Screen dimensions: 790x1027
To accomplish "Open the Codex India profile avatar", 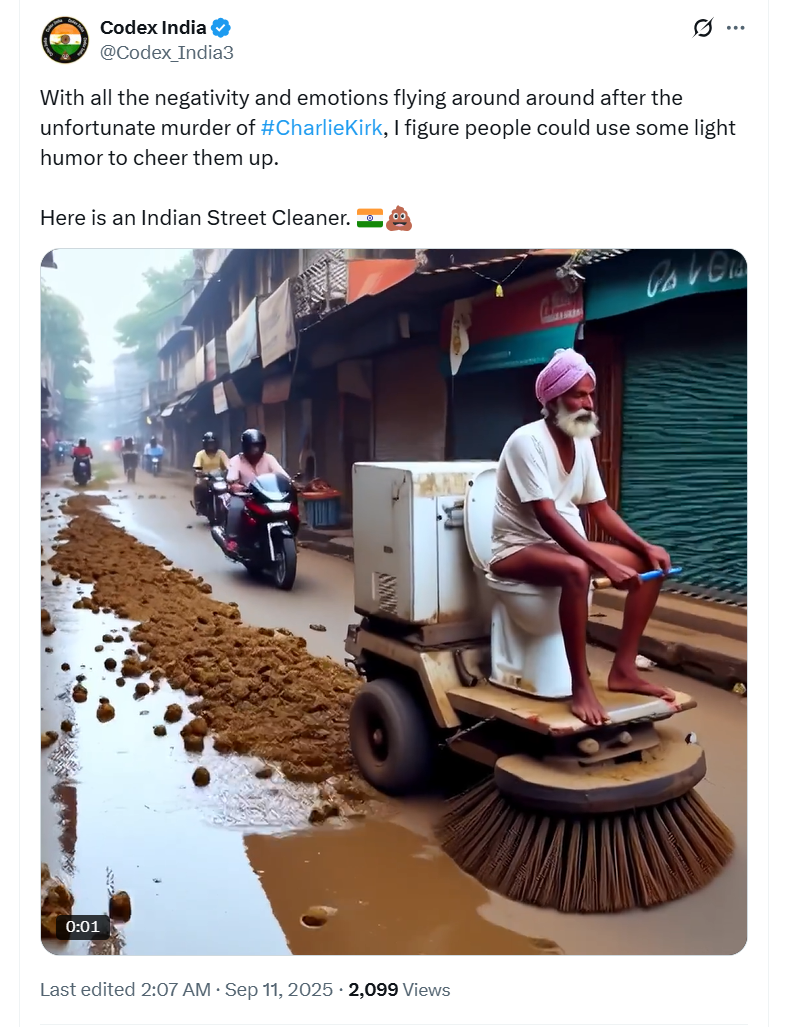I will click(x=65, y=40).
